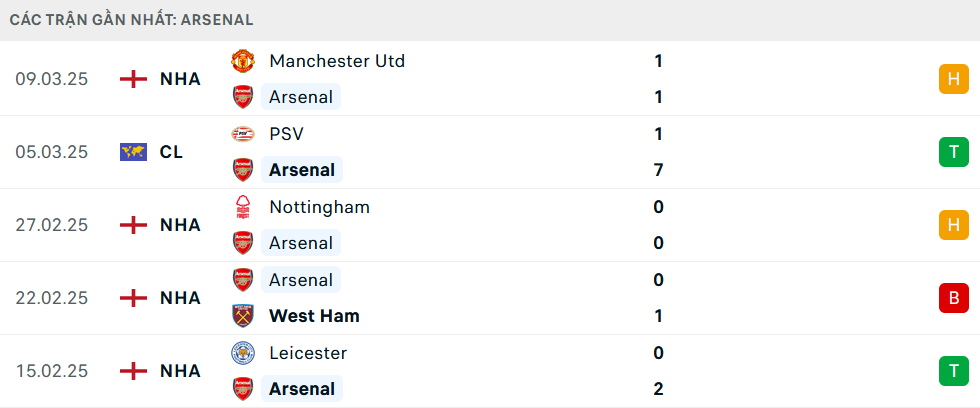Click England flag for 15.02.25 match
This screenshot has width=980, height=408.
coord(133,371)
